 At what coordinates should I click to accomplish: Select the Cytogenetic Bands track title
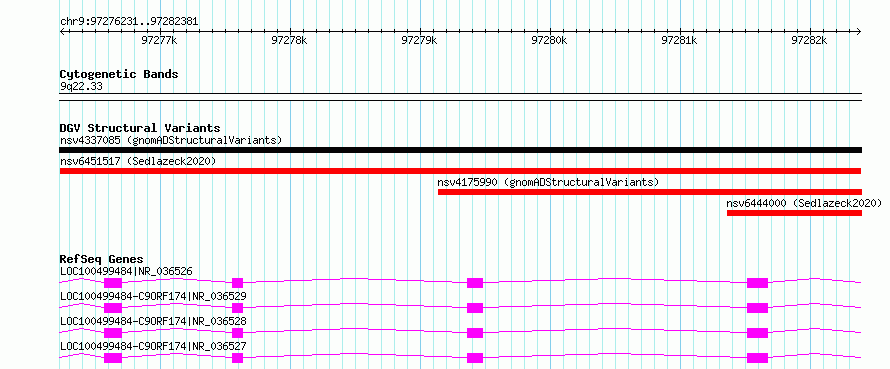click(119, 74)
